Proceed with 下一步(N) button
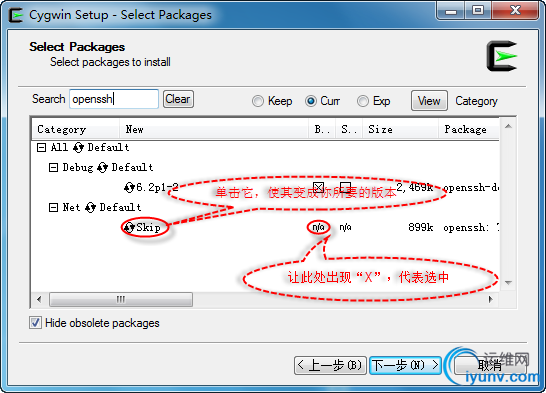This screenshot has width=546, height=393. pyautogui.click(x=405, y=365)
